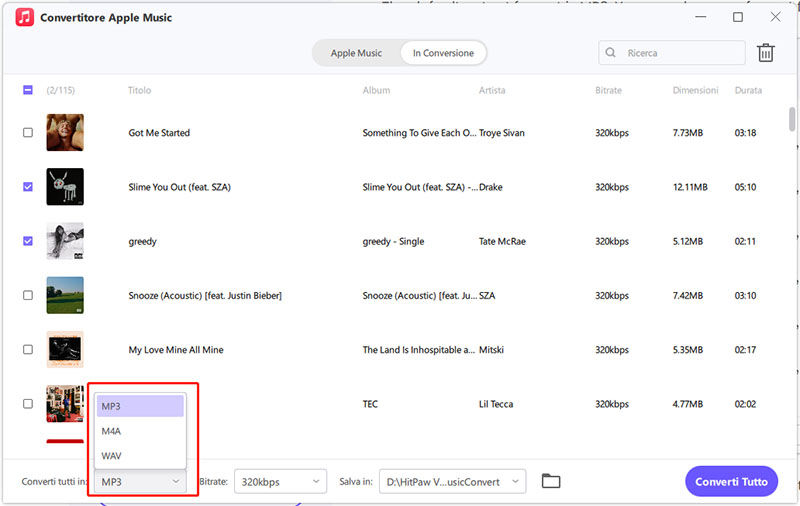Click the Artista column header
This screenshot has width=800, height=506.
coord(492,90)
